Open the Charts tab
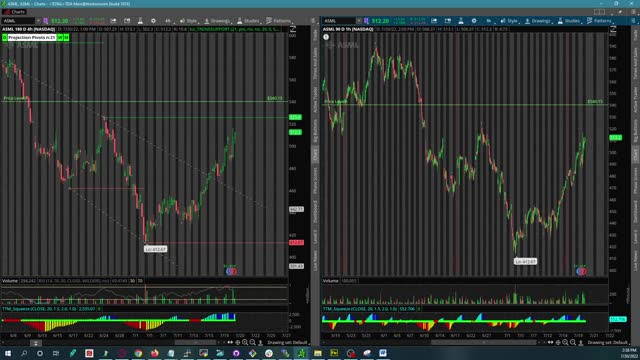 click(x=14, y=12)
